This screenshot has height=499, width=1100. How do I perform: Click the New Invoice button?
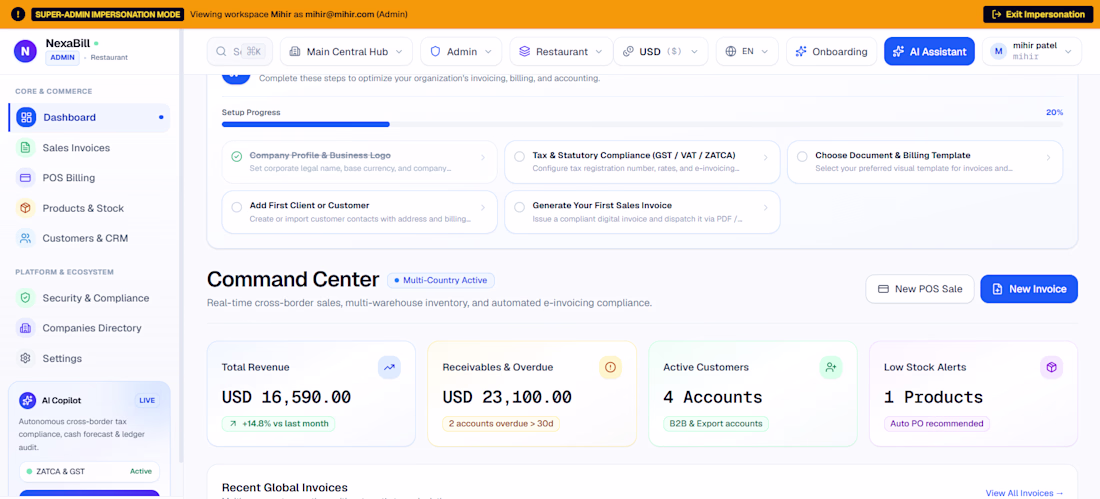[x=1028, y=289]
